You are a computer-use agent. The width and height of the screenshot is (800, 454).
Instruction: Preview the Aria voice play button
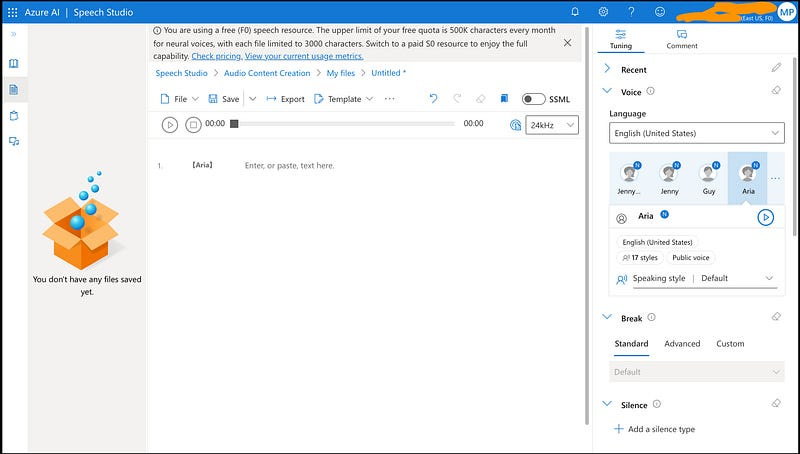click(x=765, y=217)
